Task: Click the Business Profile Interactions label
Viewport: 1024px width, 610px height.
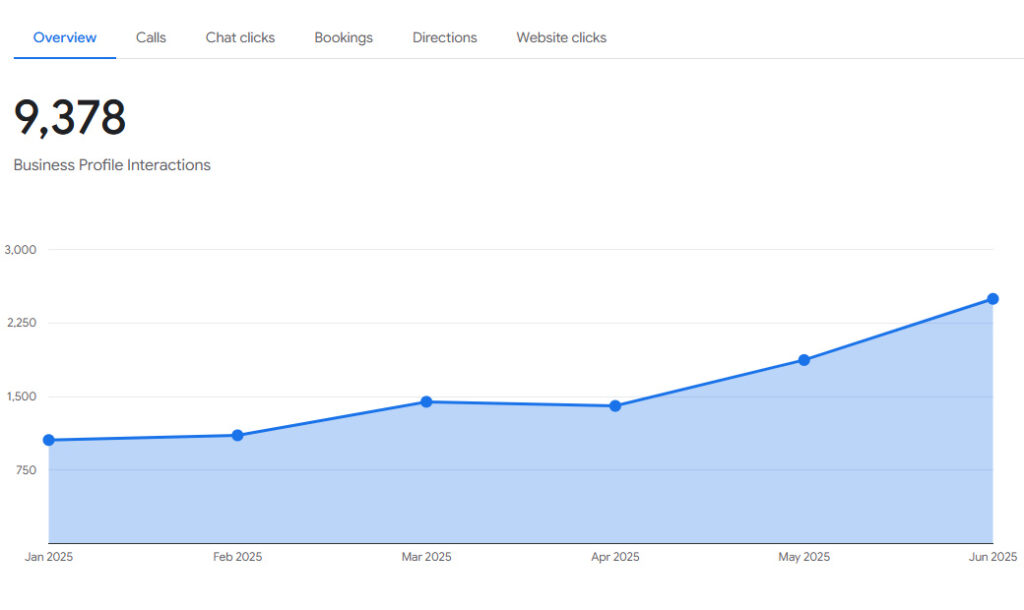Action: coord(112,165)
